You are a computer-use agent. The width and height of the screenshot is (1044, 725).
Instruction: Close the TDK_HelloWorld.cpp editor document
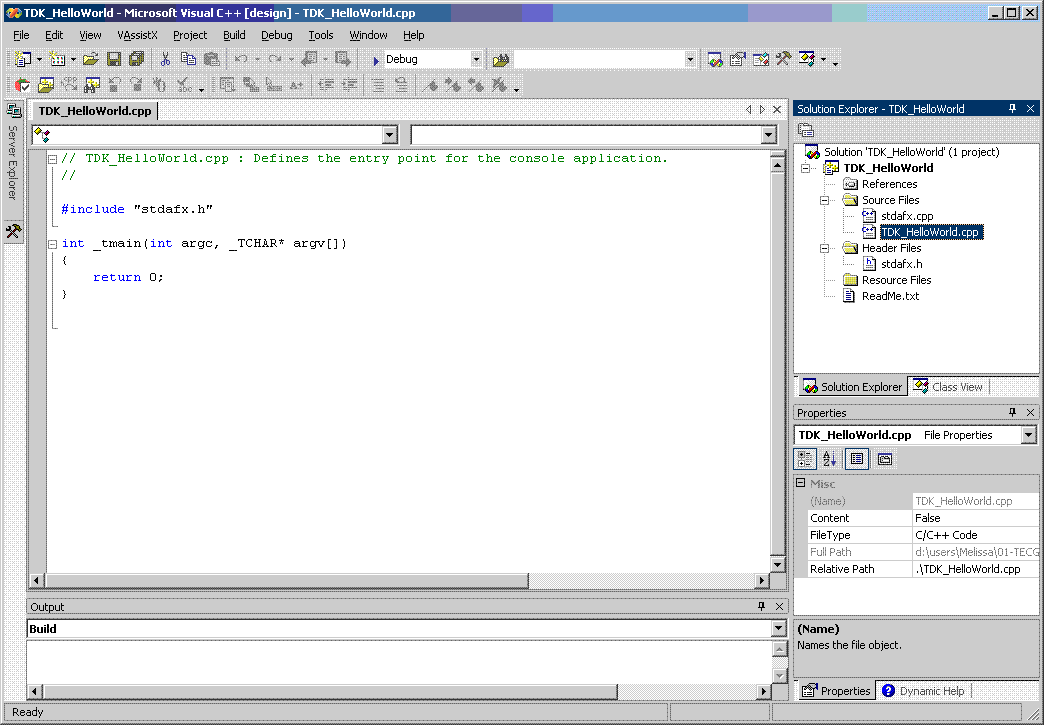[x=776, y=110]
